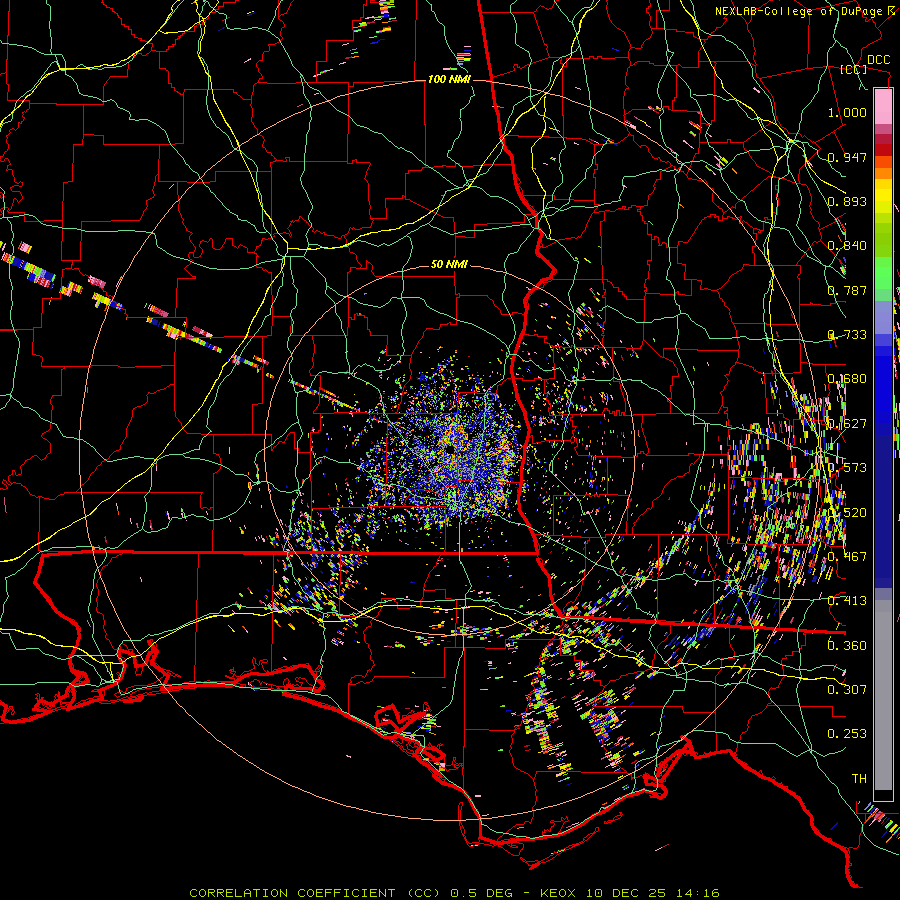Click the 0.253 scale value
The width and height of the screenshot is (900, 900).
pyautogui.click(x=847, y=734)
